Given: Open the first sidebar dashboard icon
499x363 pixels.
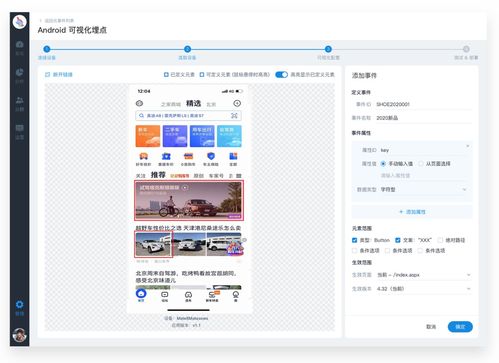Looking at the screenshot, I should click(x=19, y=44).
